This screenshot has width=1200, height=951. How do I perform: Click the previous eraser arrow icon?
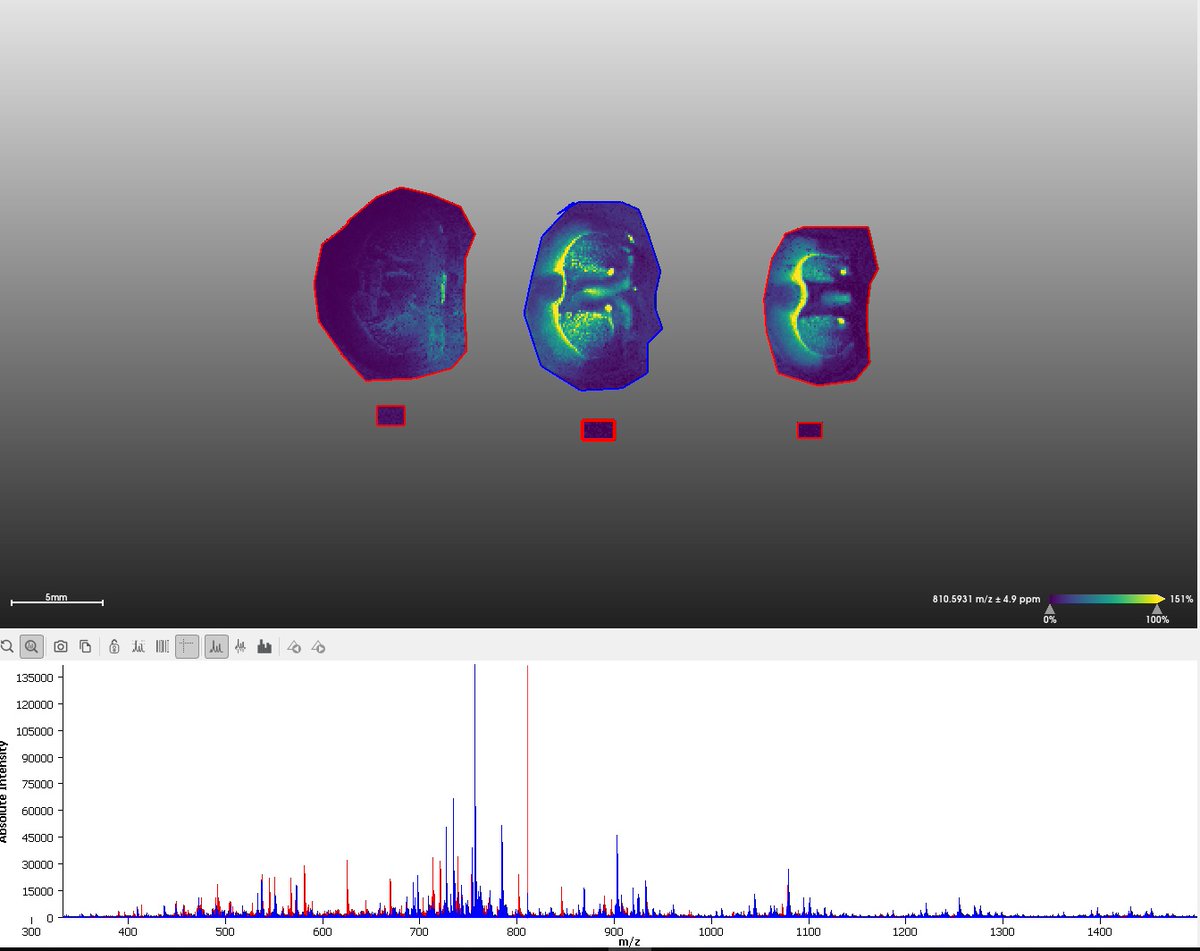pos(294,647)
